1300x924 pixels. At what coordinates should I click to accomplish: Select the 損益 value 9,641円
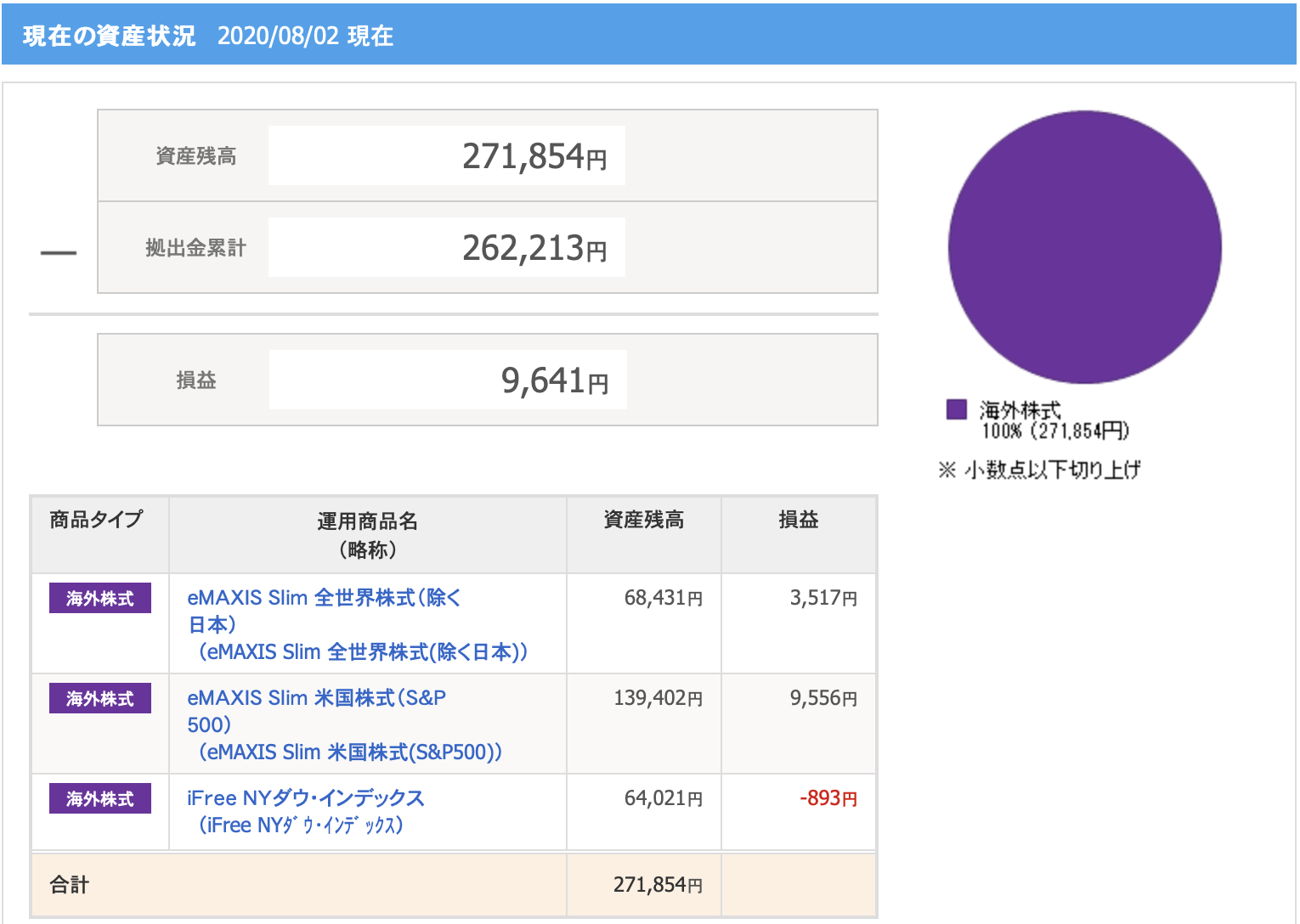tap(555, 380)
